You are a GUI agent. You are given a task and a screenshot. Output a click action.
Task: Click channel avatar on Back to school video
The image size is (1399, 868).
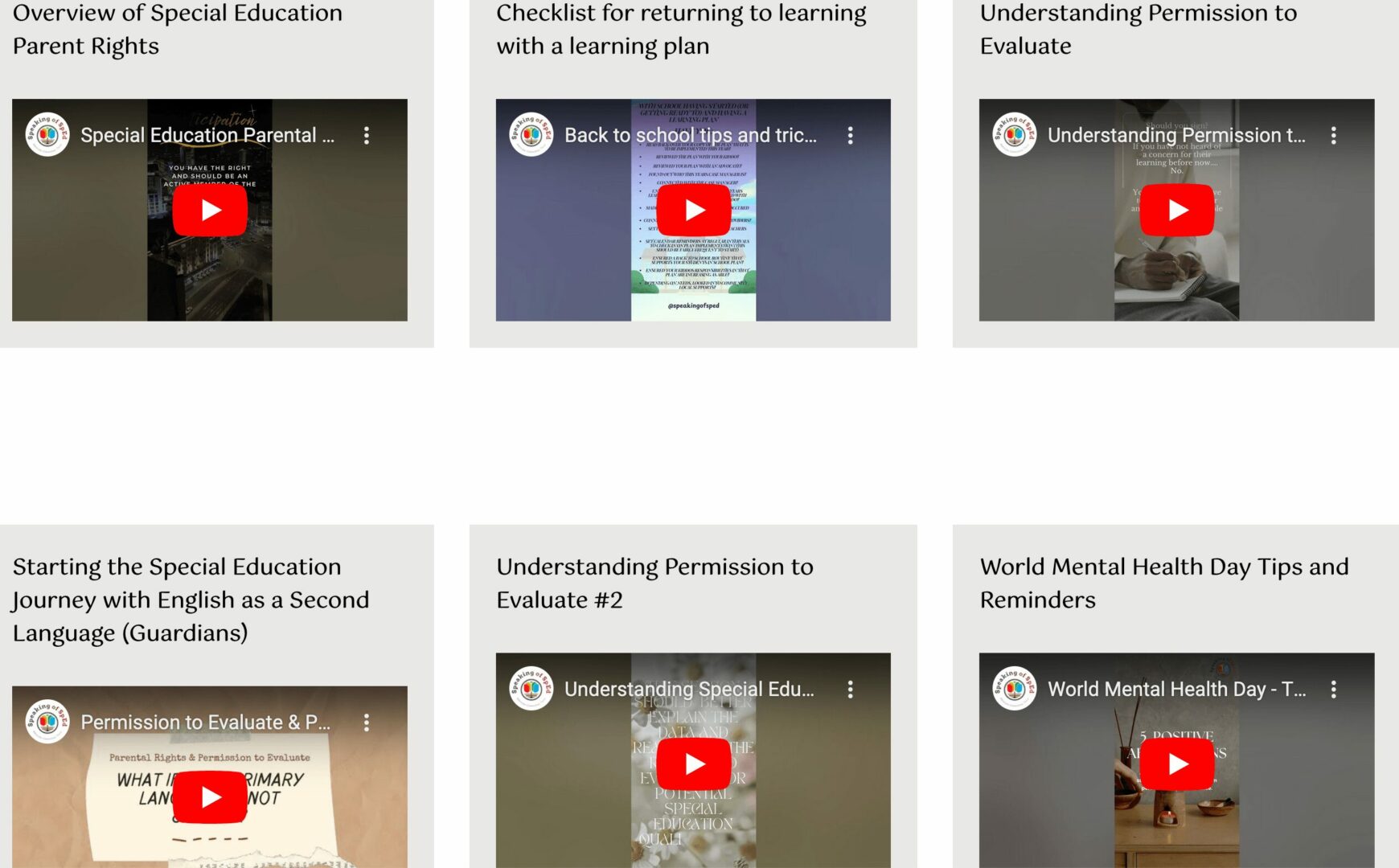coord(531,134)
